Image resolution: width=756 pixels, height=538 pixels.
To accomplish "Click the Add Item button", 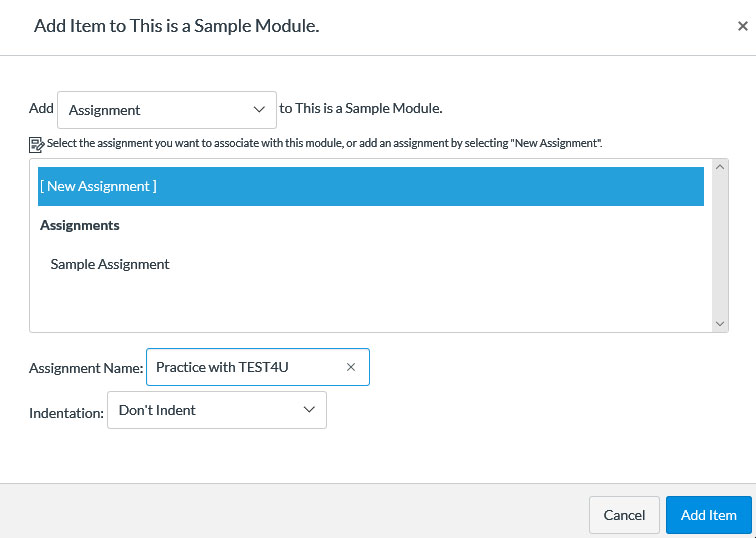I will [x=708, y=515].
